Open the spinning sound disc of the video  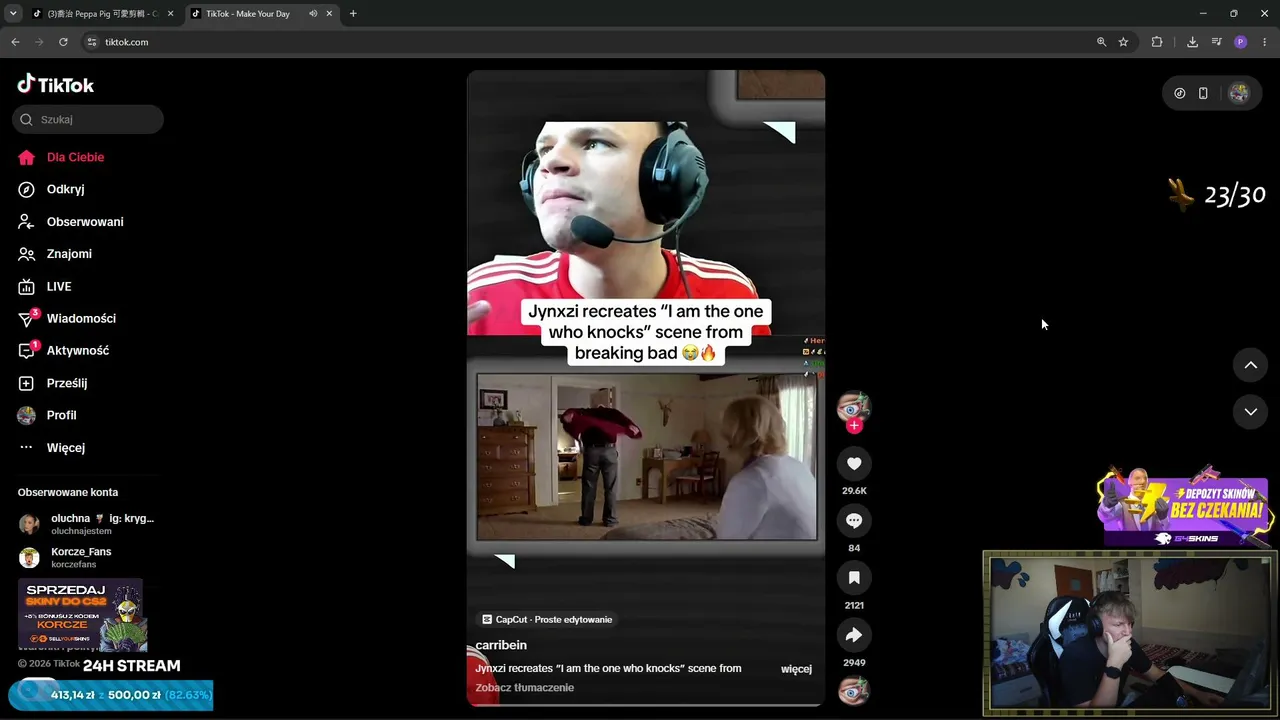854,690
